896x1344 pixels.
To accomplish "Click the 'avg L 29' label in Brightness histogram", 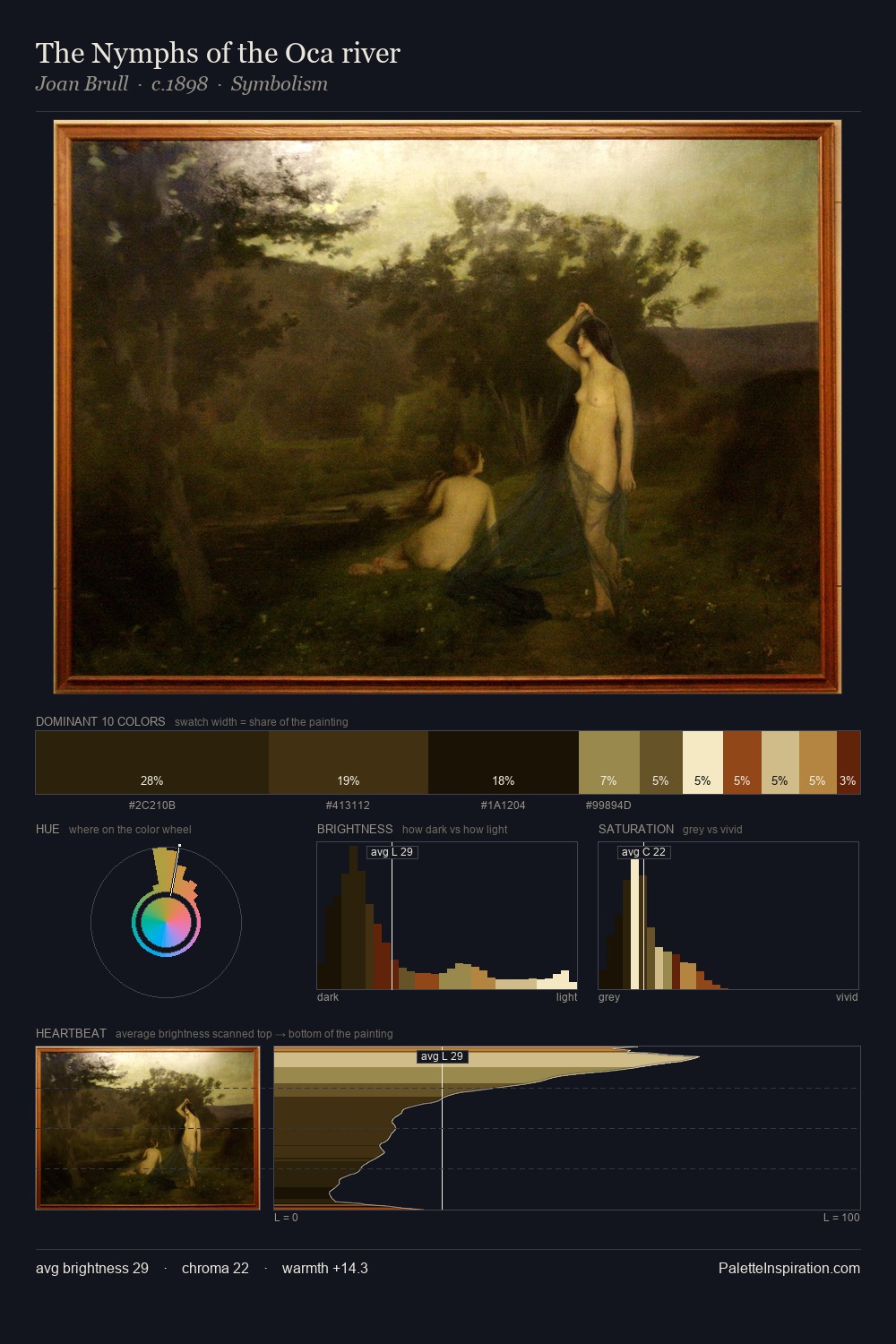I will pyautogui.click(x=392, y=852).
